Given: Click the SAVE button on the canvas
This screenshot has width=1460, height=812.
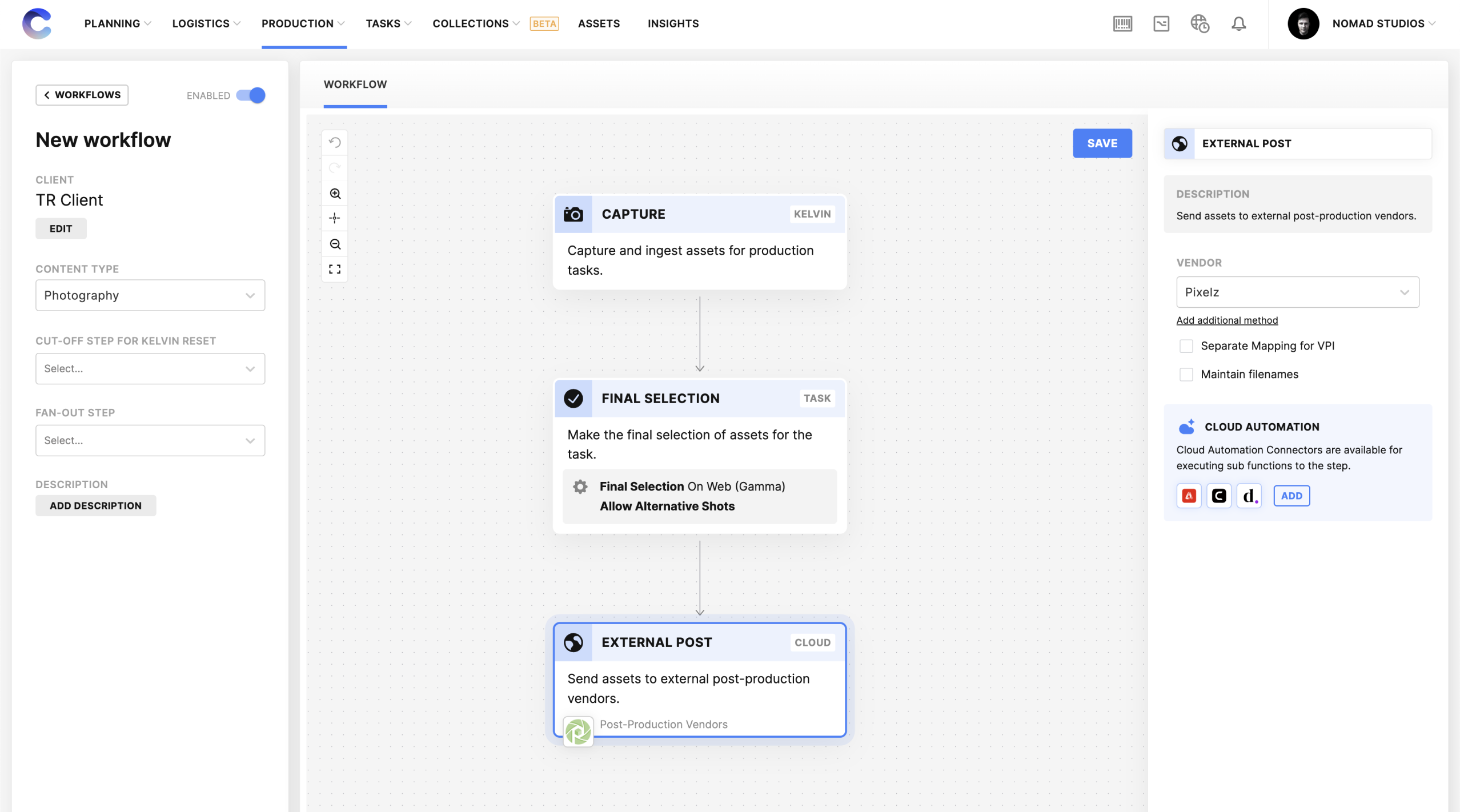Looking at the screenshot, I should click(x=1102, y=143).
